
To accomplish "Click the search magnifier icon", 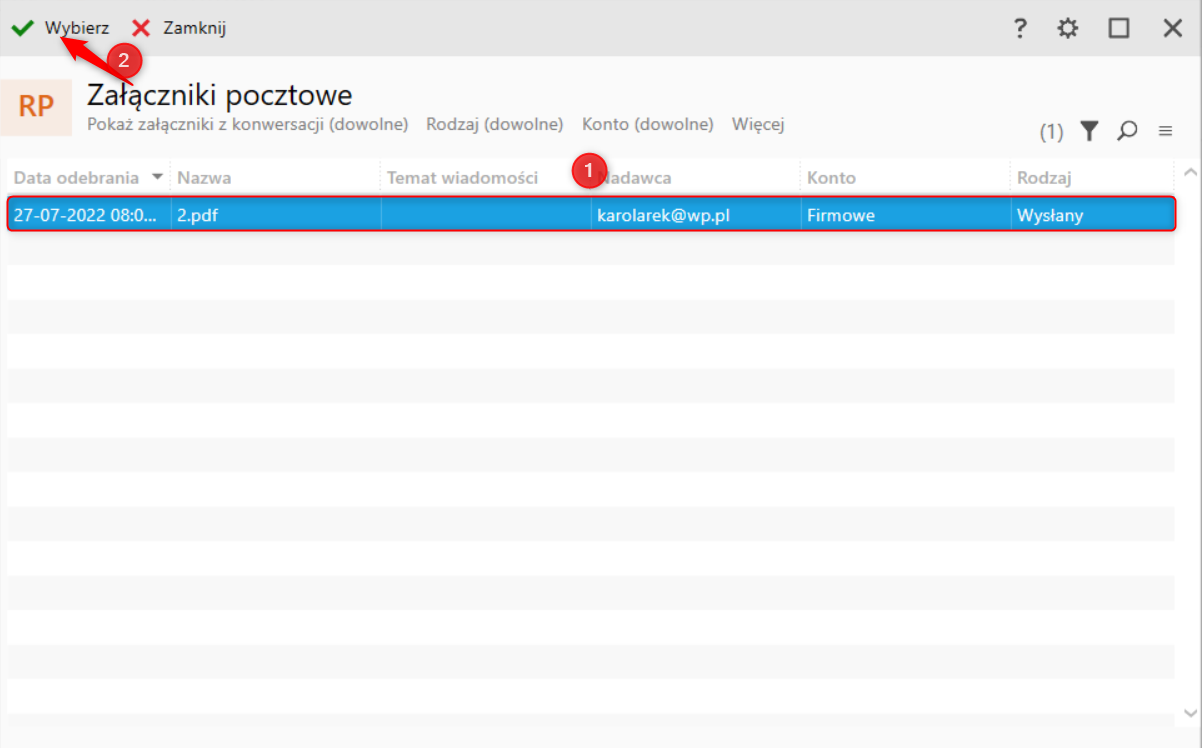I will (x=1128, y=130).
